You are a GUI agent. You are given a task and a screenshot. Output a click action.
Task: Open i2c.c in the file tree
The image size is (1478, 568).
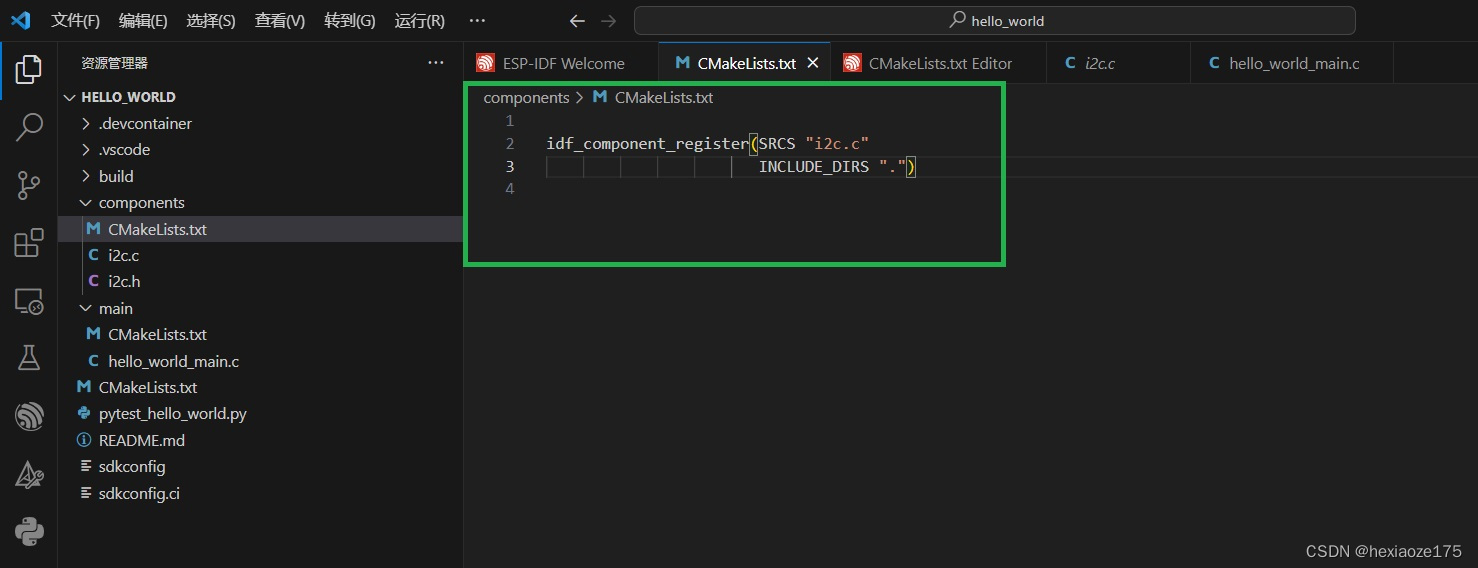[x=260, y=255]
